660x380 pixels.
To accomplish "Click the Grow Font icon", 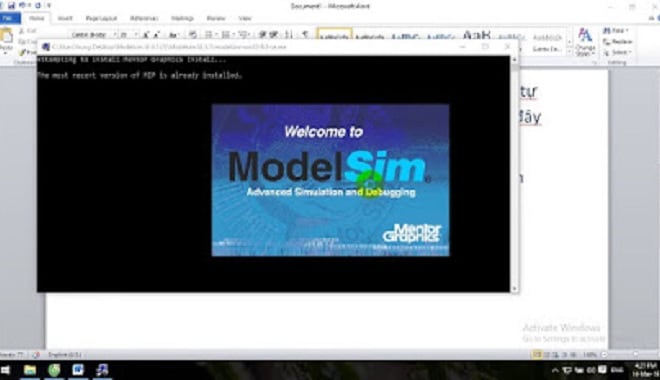I will [x=146, y=35].
